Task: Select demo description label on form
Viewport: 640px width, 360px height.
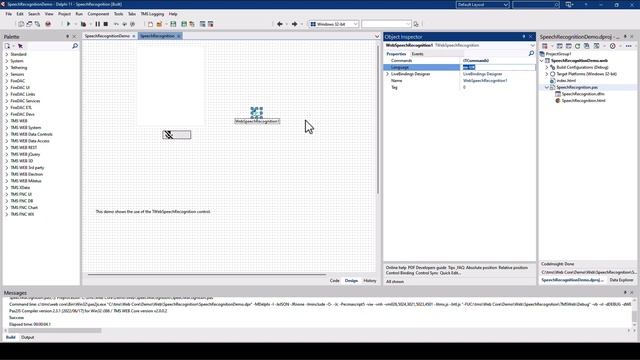Action: [x=153, y=211]
